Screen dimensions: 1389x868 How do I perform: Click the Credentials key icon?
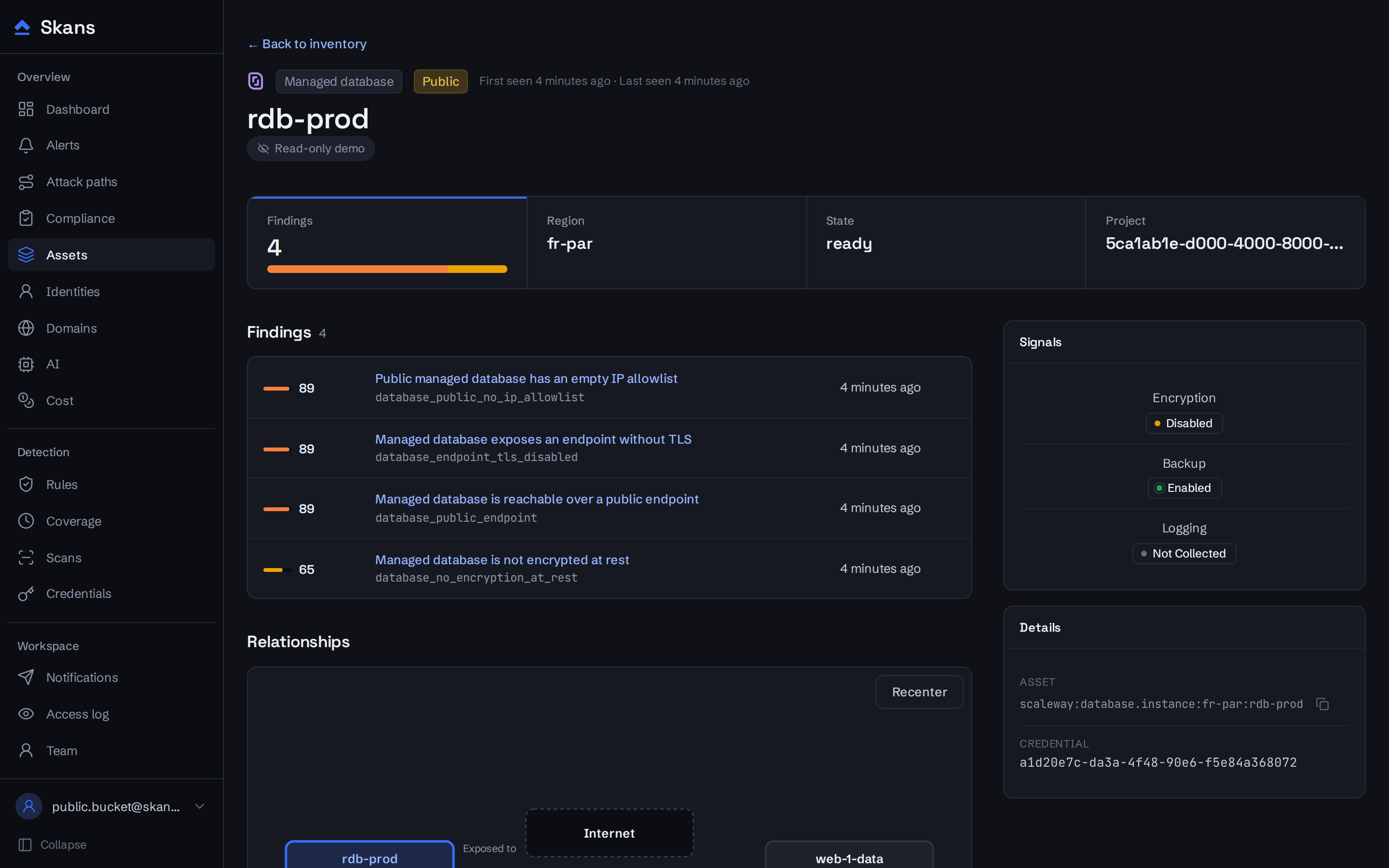pos(26,594)
